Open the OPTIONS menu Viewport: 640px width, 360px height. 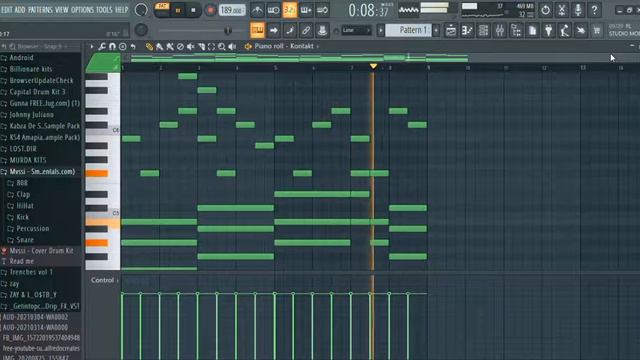[x=82, y=10]
